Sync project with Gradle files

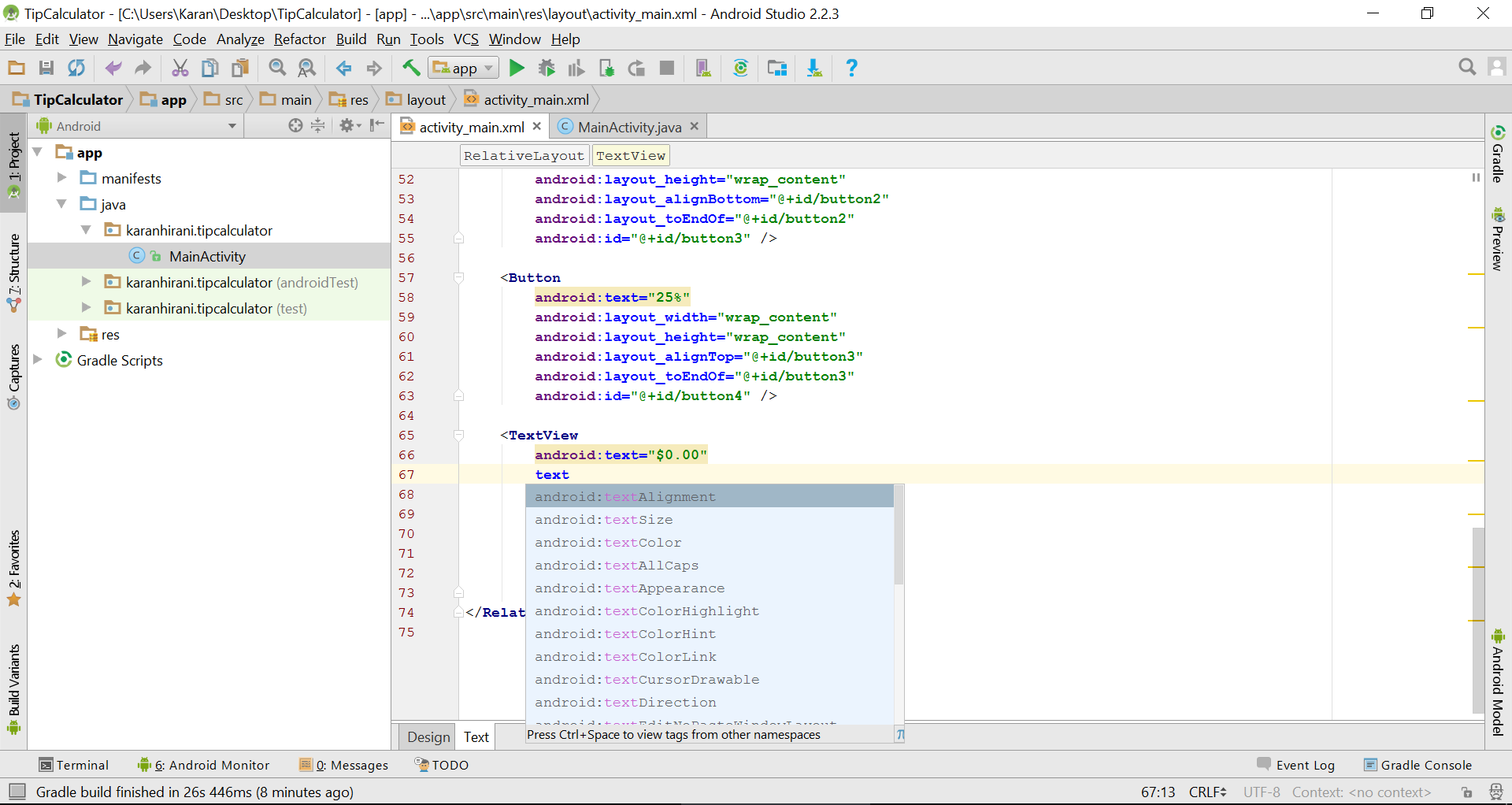740,69
